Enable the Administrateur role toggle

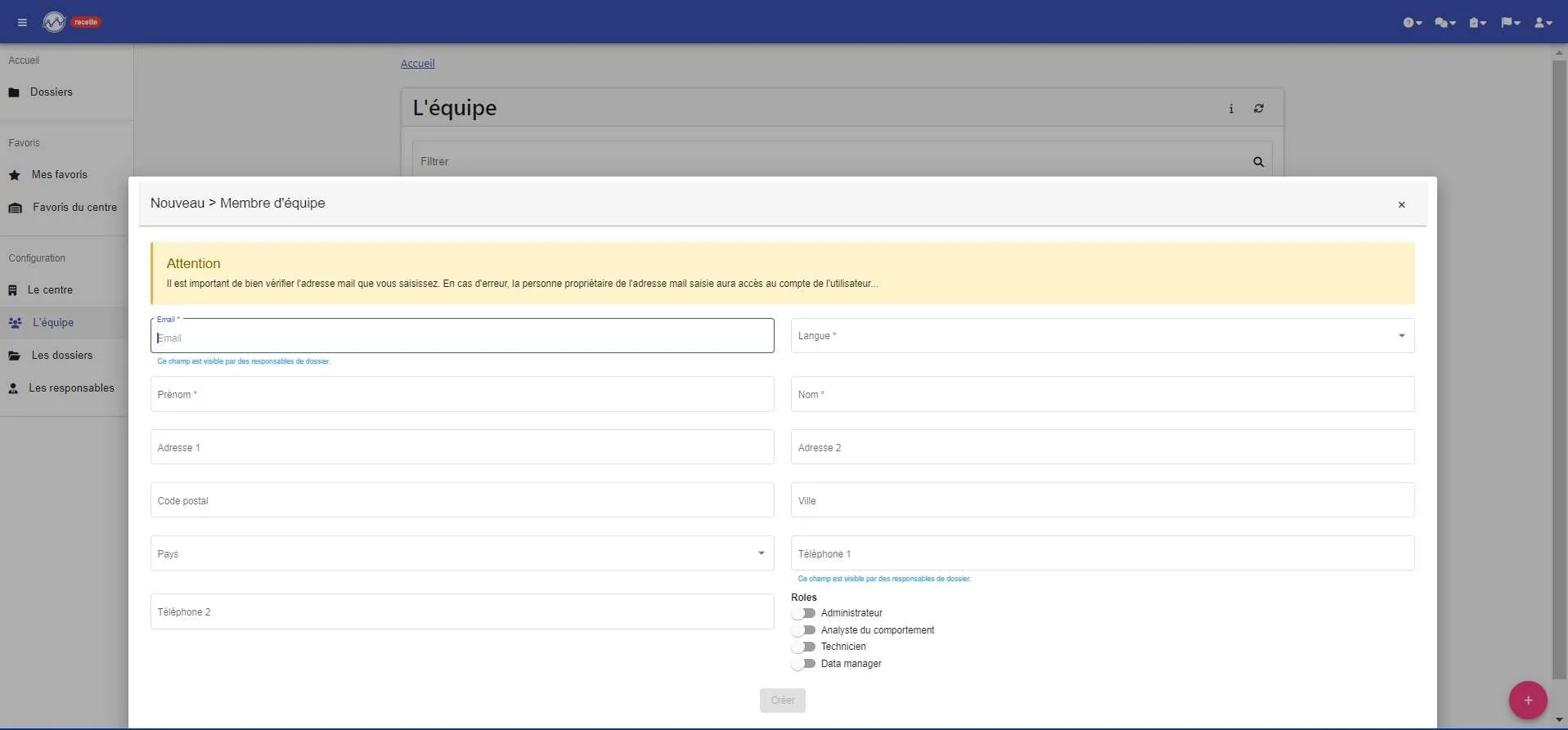coord(803,613)
